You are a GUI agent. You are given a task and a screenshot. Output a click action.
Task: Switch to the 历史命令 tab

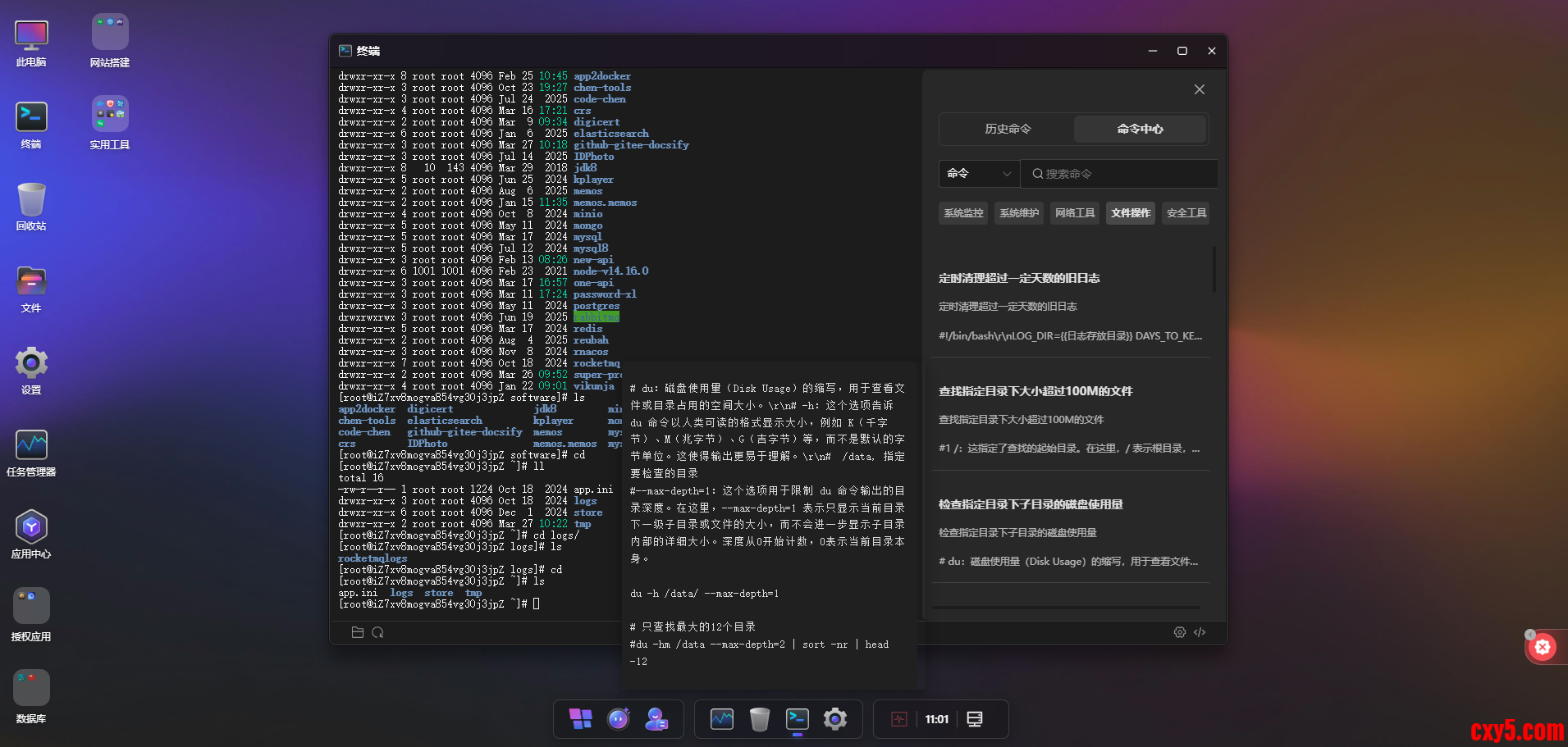pos(1008,129)
